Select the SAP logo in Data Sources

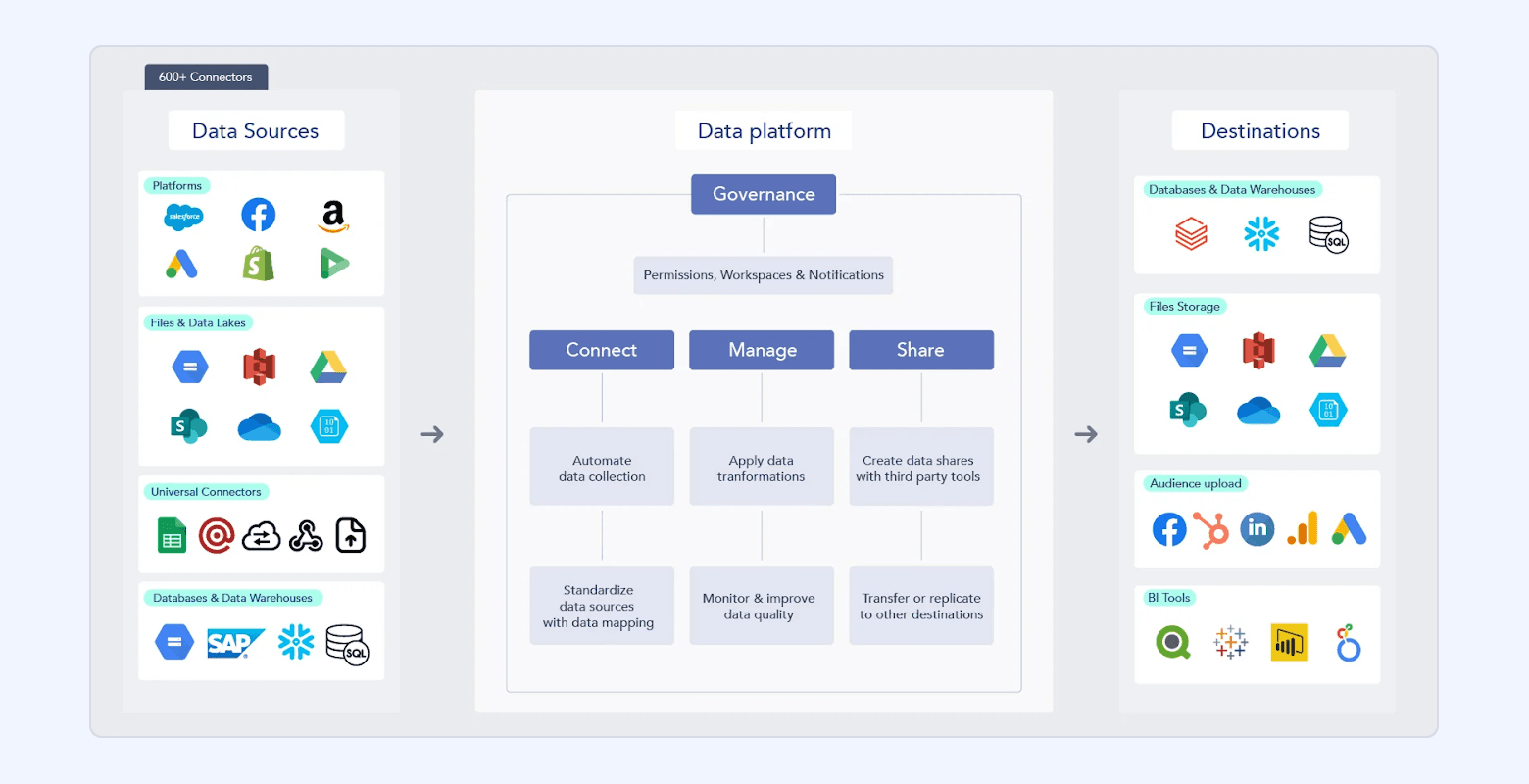pos(235,642)
